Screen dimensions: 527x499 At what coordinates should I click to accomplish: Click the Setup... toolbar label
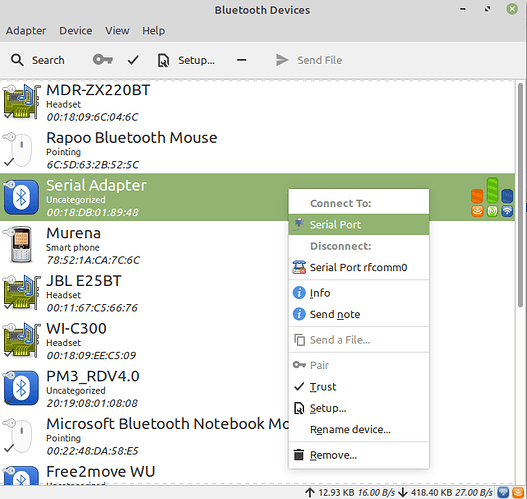pyautogui.click(x=196, y=60)
